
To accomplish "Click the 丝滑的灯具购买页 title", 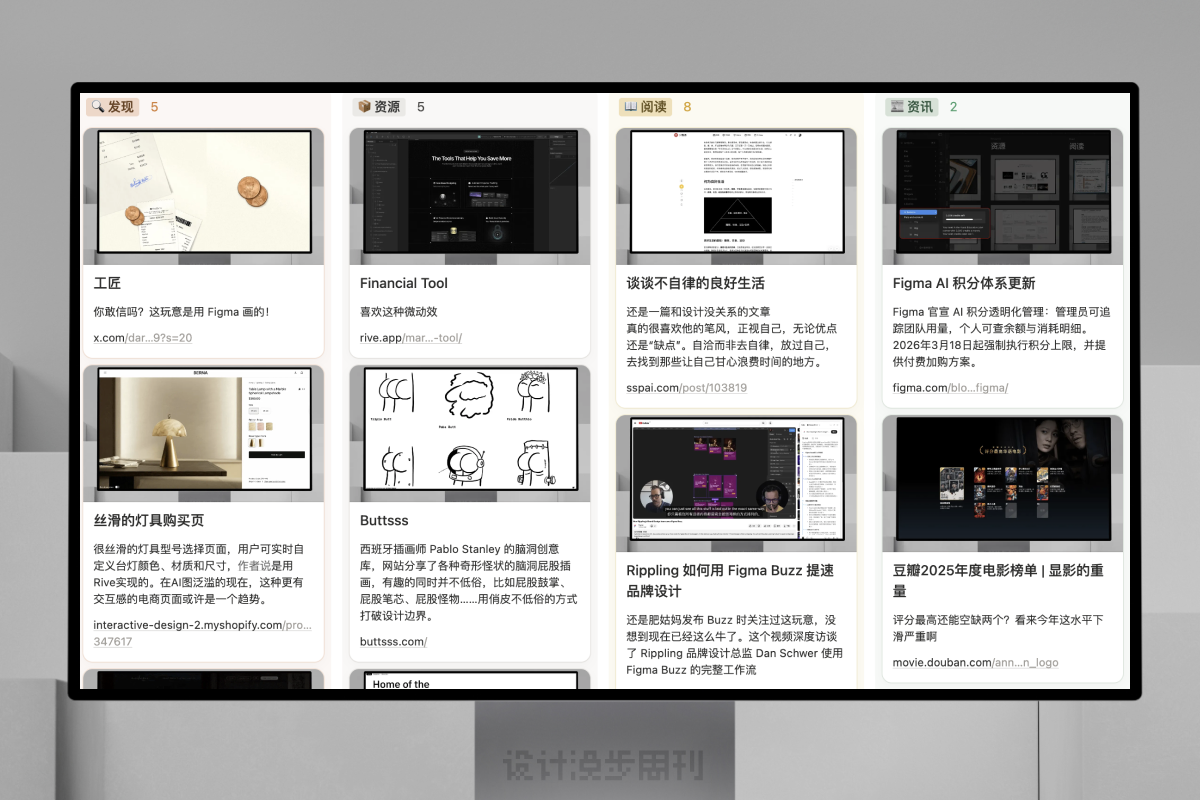I will pos(149,520).
